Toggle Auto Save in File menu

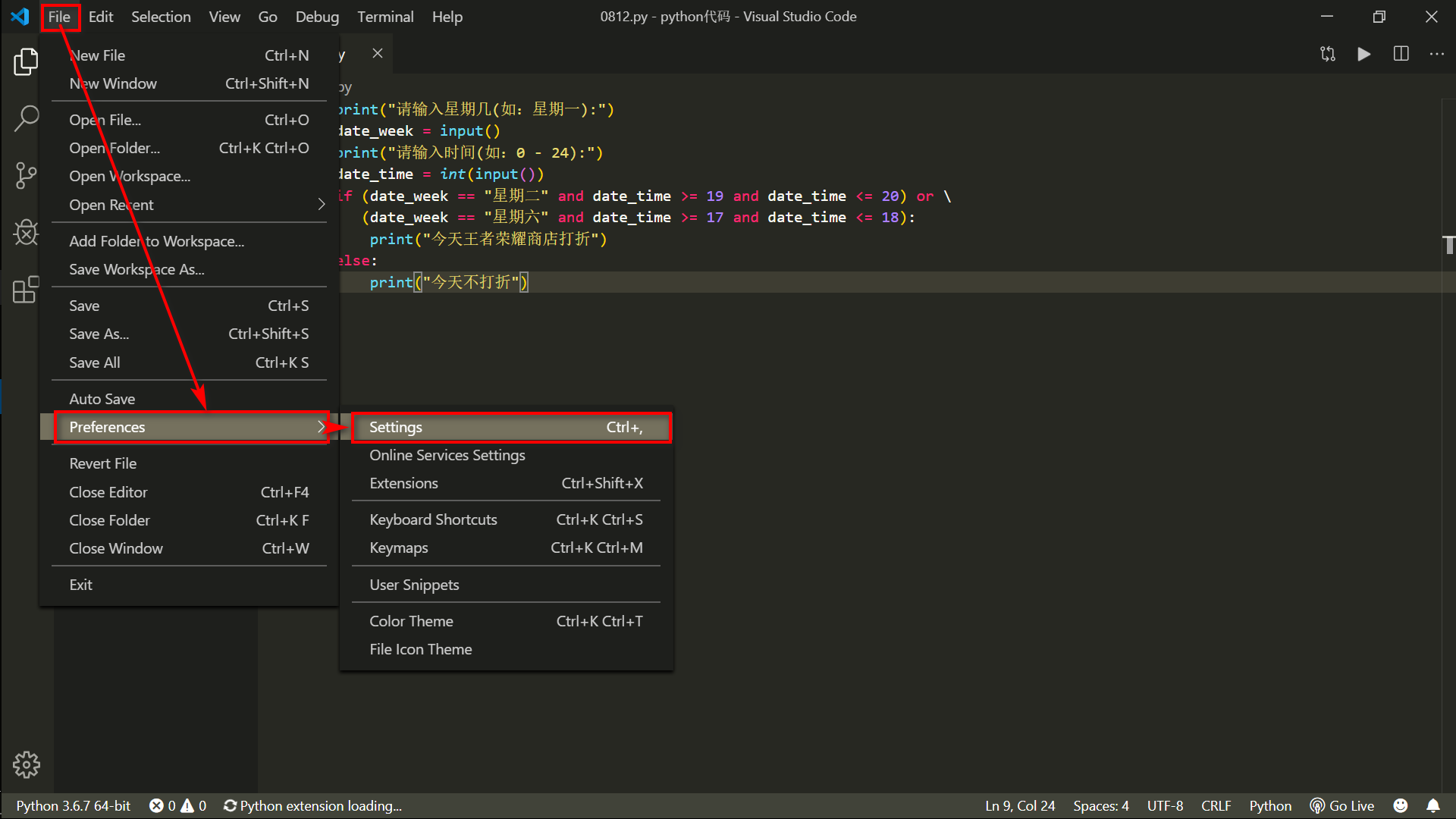point(102,399)
